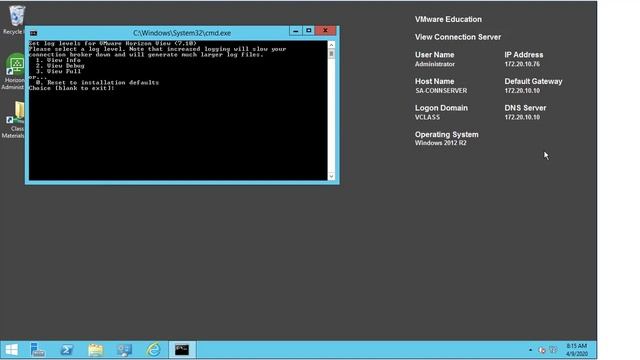Click the SA-CONNSERVER host name text

pyautogui.click(x=441, y=91)
